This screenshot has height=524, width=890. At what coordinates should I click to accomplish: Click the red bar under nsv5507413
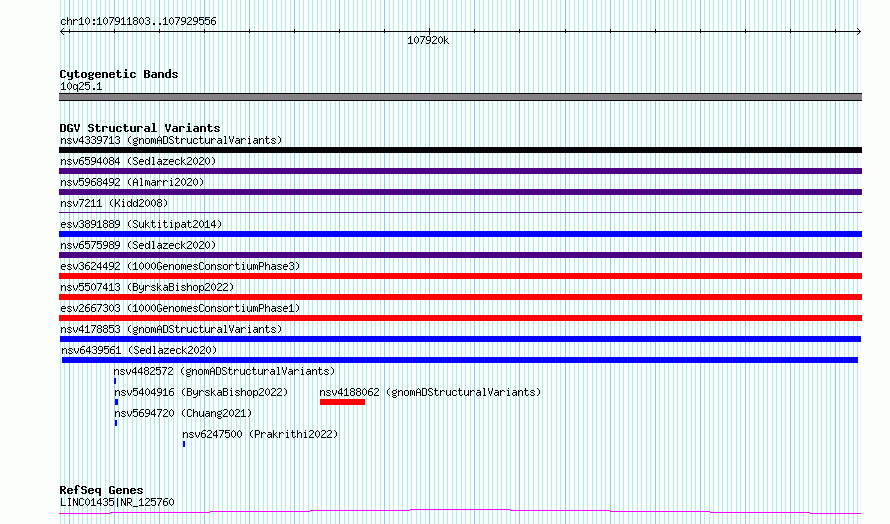460,297
